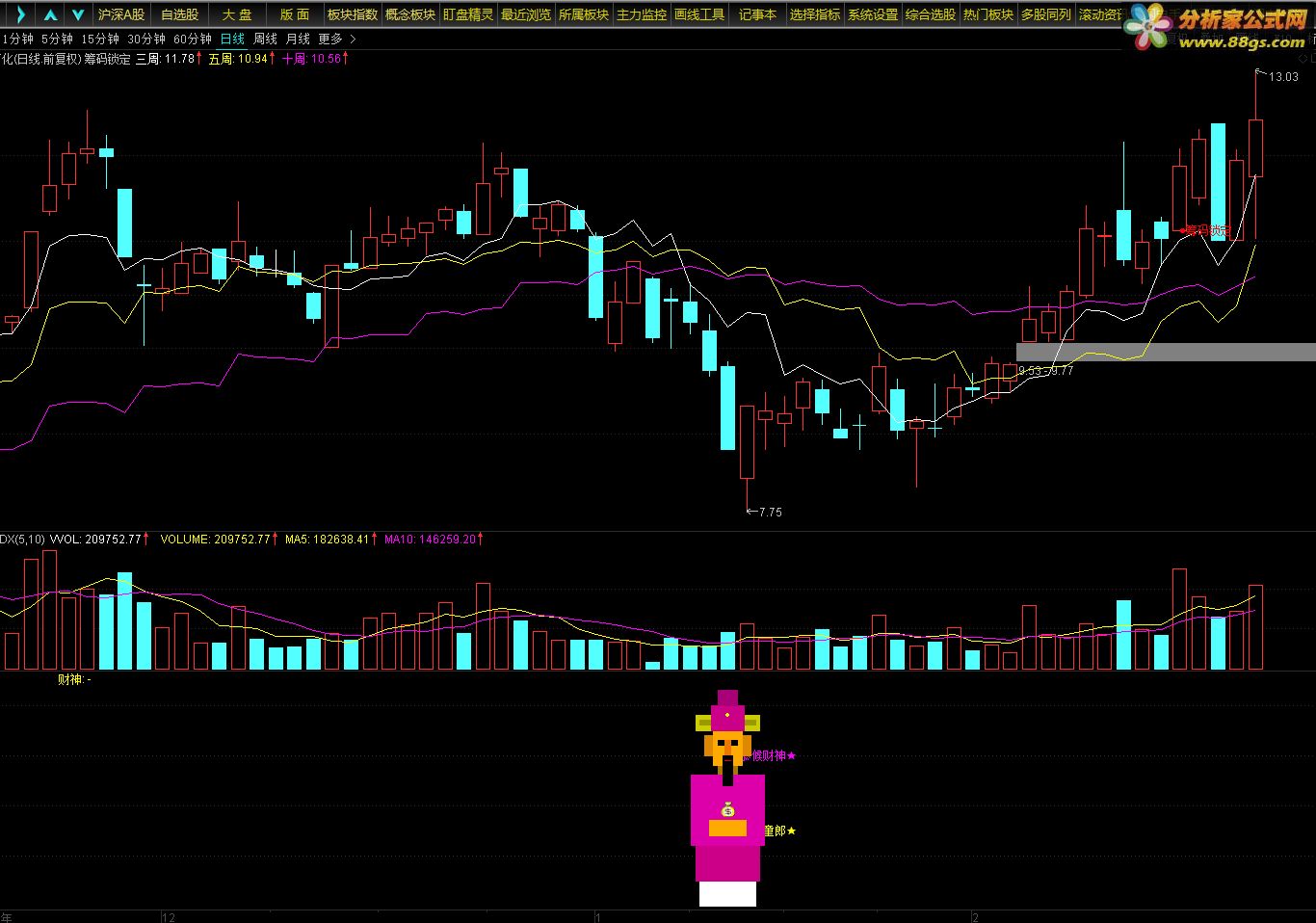This screenshot has width=1316, height=923.
Task: Select the 月线 monthly chart tab
Action: pos(298,39)
